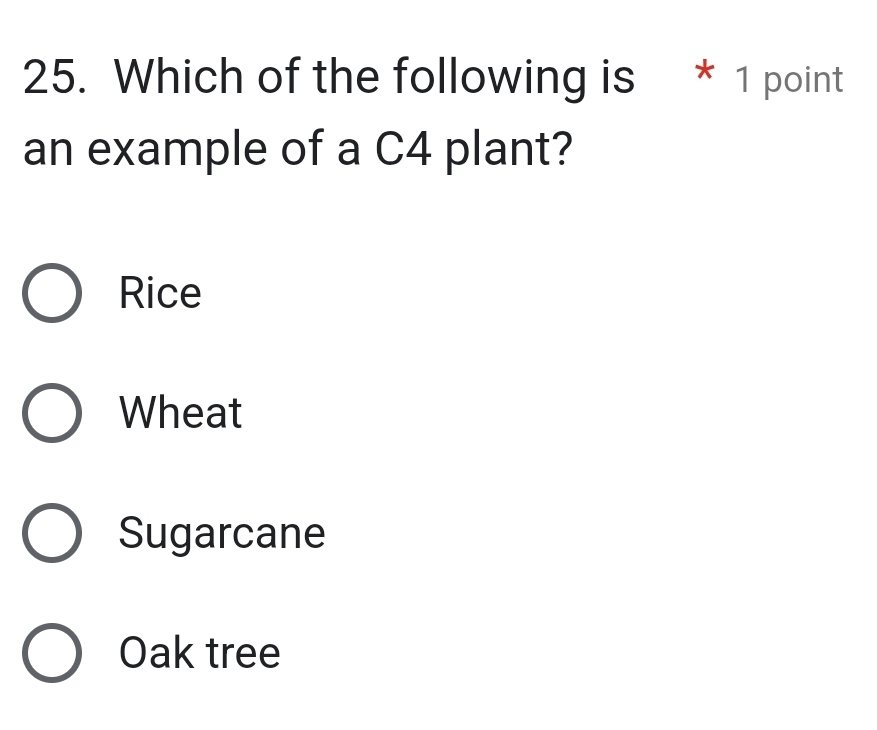Screen dimensions: 877x730
Task: Click the '1 point' score label
Action: (x=789, y=80)
